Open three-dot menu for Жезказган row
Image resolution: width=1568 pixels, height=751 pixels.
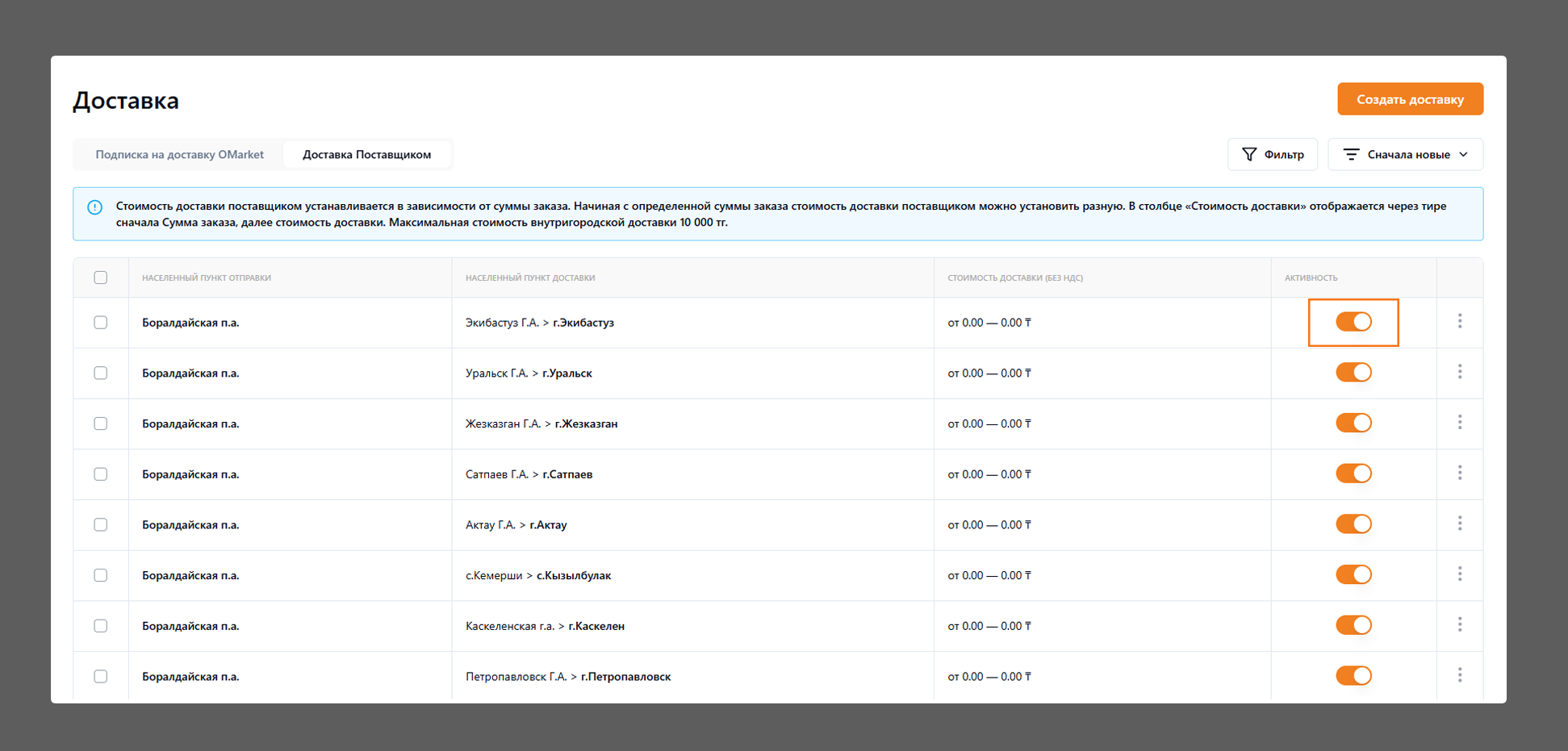[x=1460, y=423]
